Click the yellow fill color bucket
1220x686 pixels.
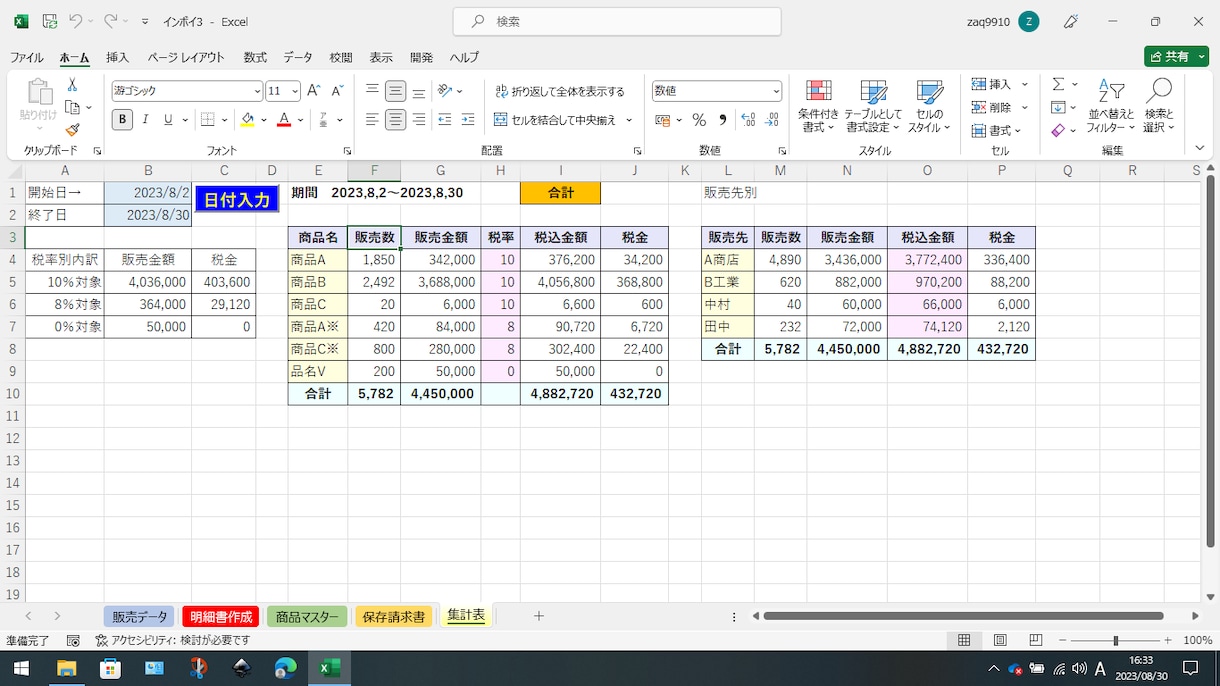(x=247, y=120)
